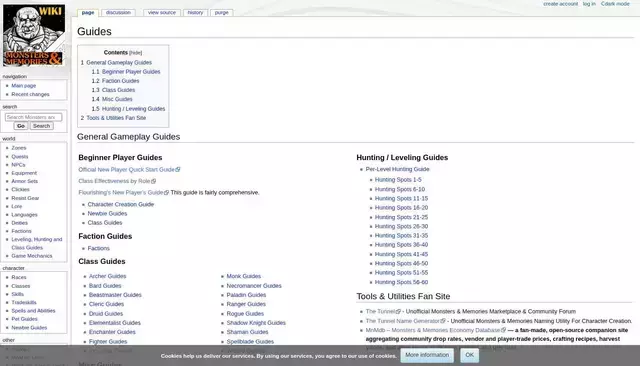Open Game Mechanics sidebar link
Image resolution: width=640 pixels, height=366 pixels.
click(x=32, y=256)
